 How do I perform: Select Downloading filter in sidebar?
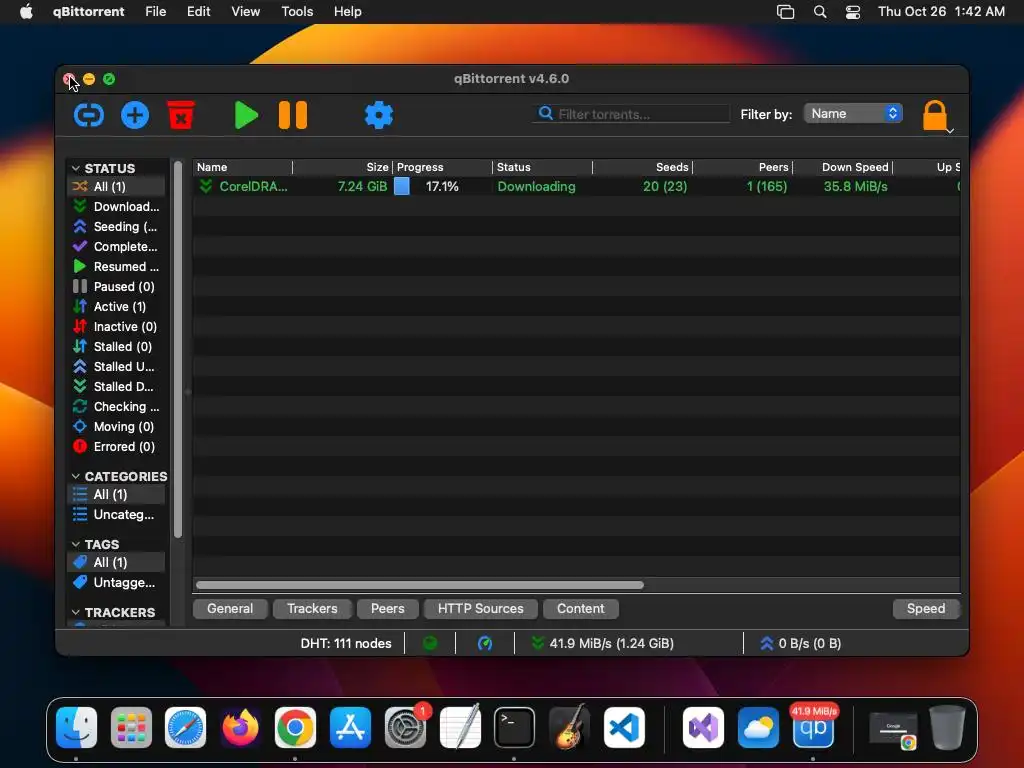(x=116, y=206)
